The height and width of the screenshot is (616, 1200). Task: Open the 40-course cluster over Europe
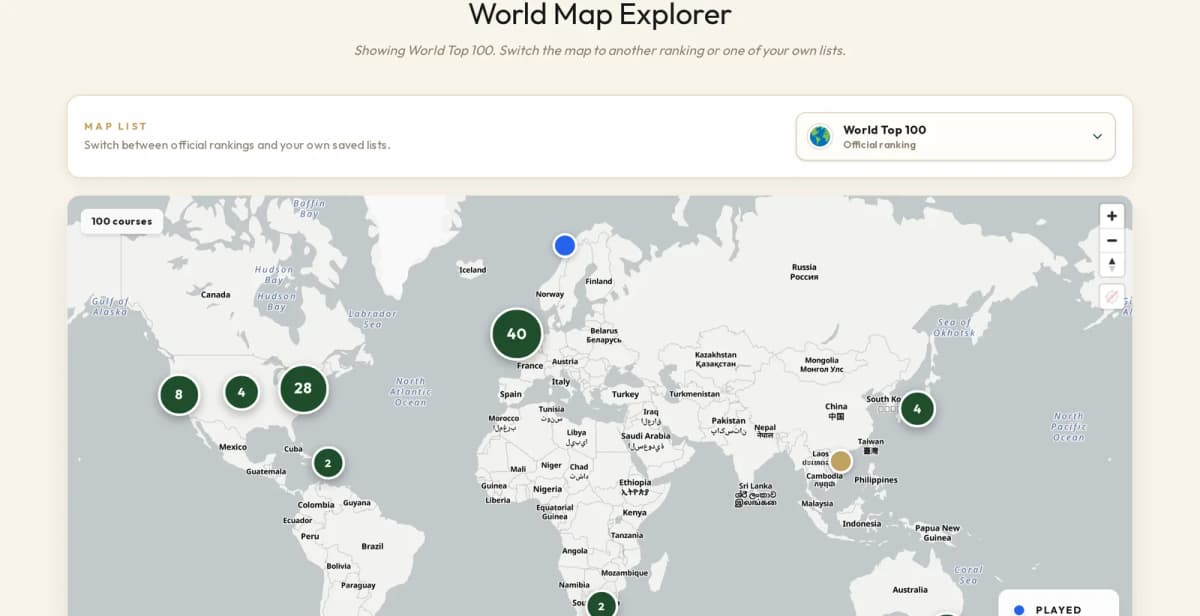(x=516, y=334)
